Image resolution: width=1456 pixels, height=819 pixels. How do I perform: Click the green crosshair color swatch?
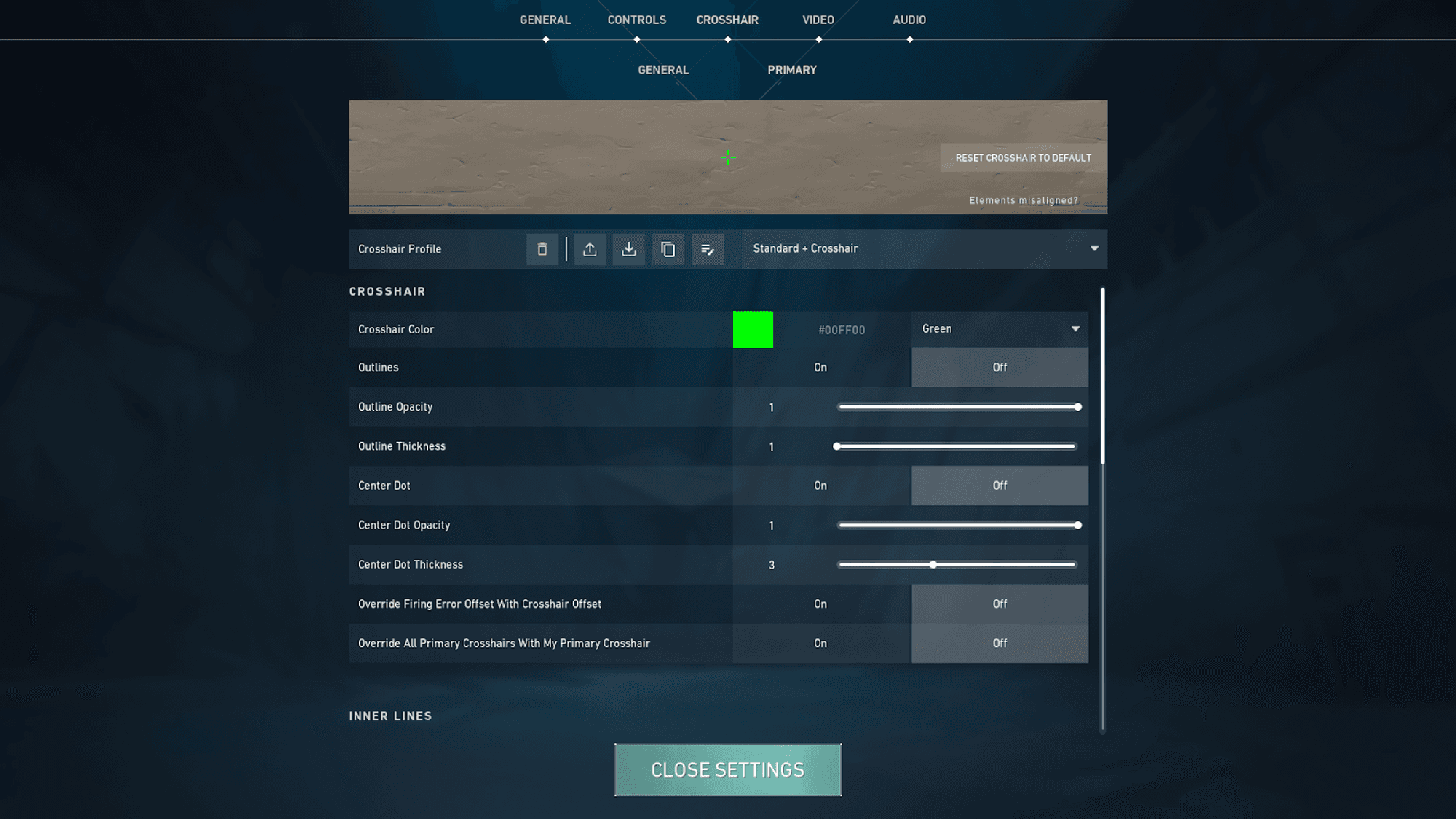[753, 330]
